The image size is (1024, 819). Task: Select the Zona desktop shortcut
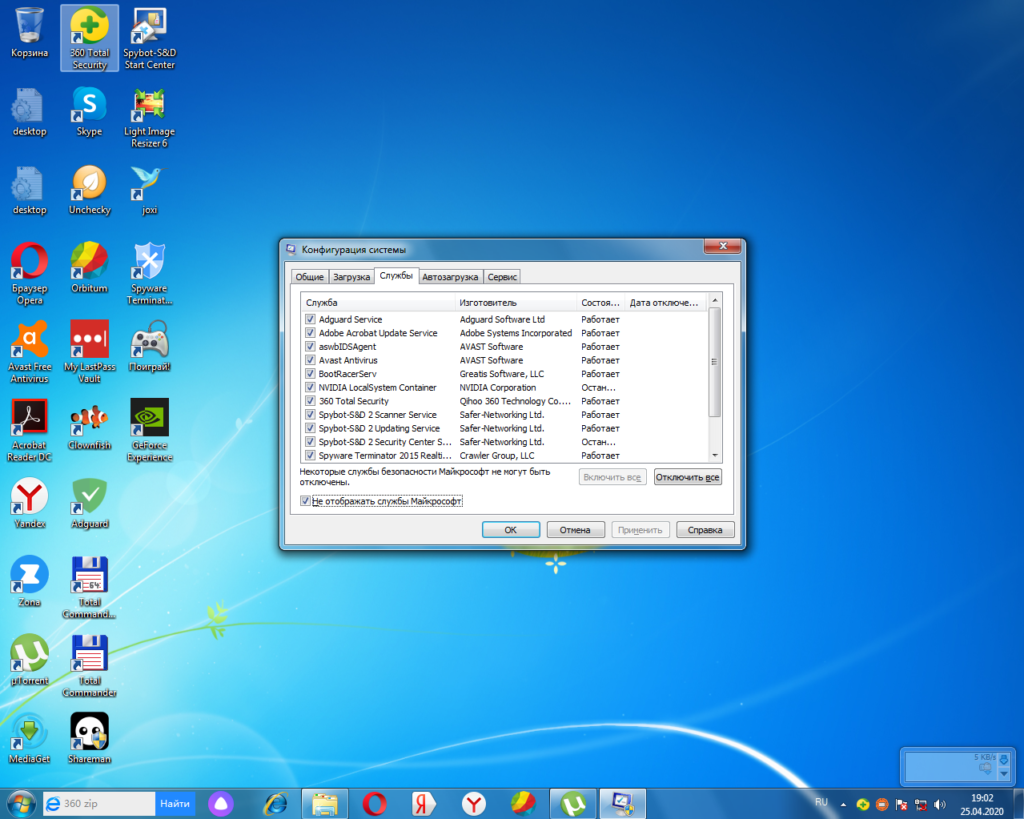pyautogui.click(x=29, y=581)
